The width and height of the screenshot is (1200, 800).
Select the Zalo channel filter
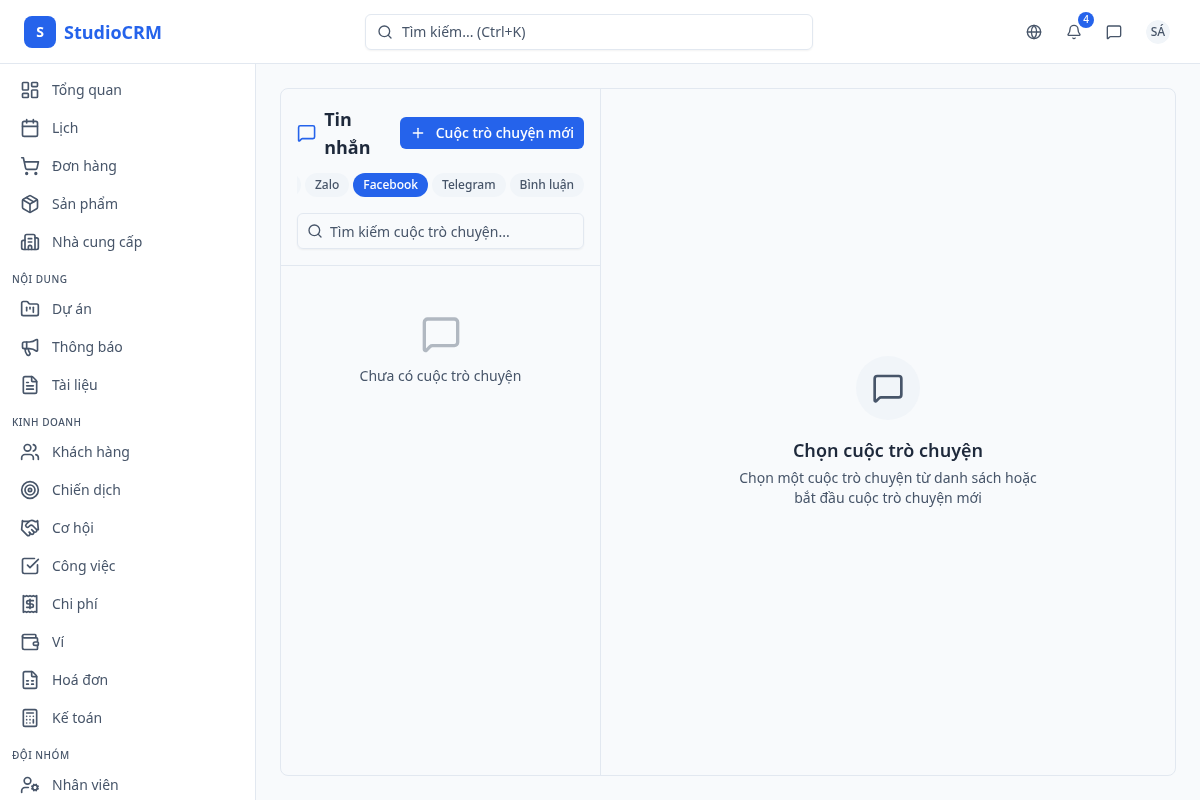pyautogui.click(x=327, y=185)
